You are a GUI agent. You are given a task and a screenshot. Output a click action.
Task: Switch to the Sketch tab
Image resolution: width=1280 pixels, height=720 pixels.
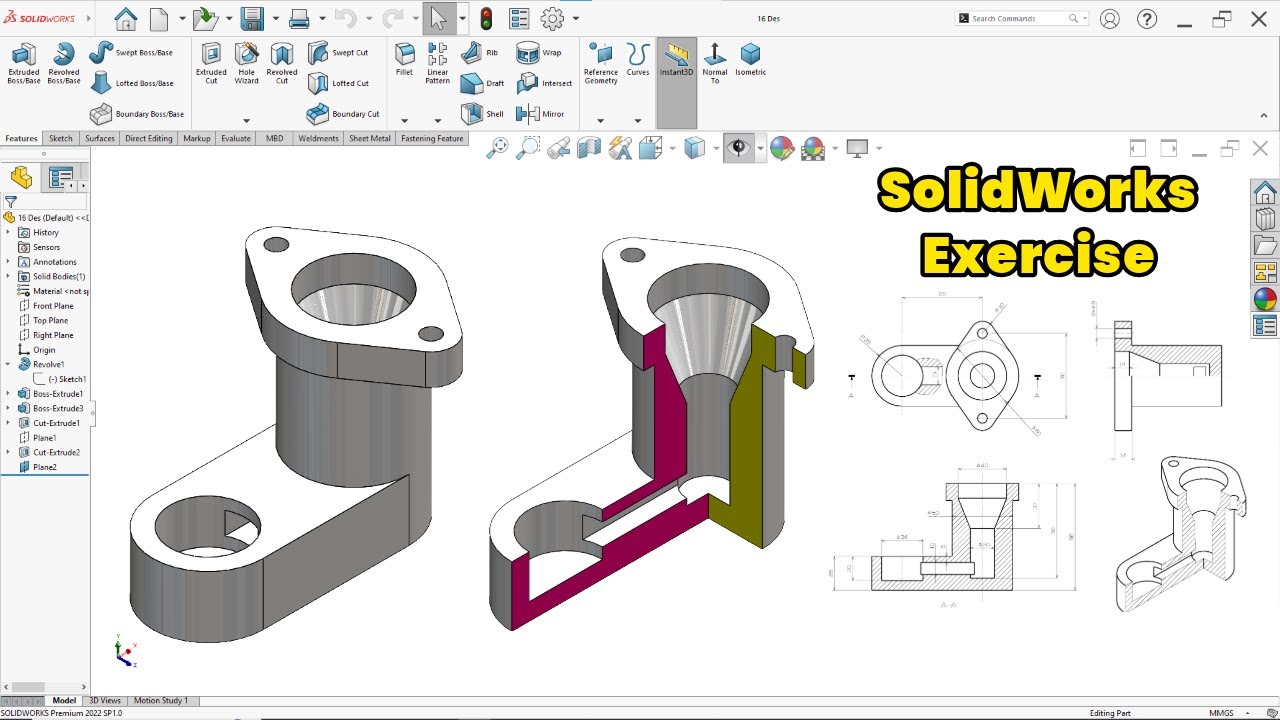(x=61, y=138)
